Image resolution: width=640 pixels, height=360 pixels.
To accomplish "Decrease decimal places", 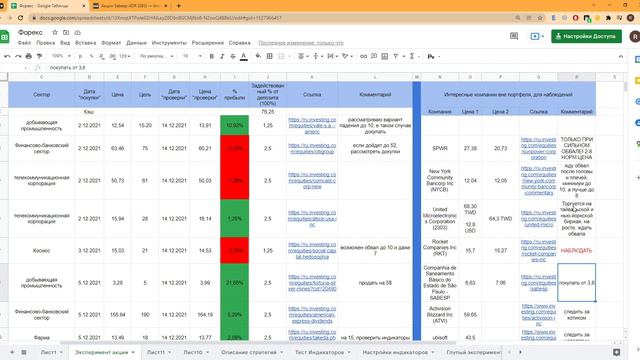I will point(102,56).
